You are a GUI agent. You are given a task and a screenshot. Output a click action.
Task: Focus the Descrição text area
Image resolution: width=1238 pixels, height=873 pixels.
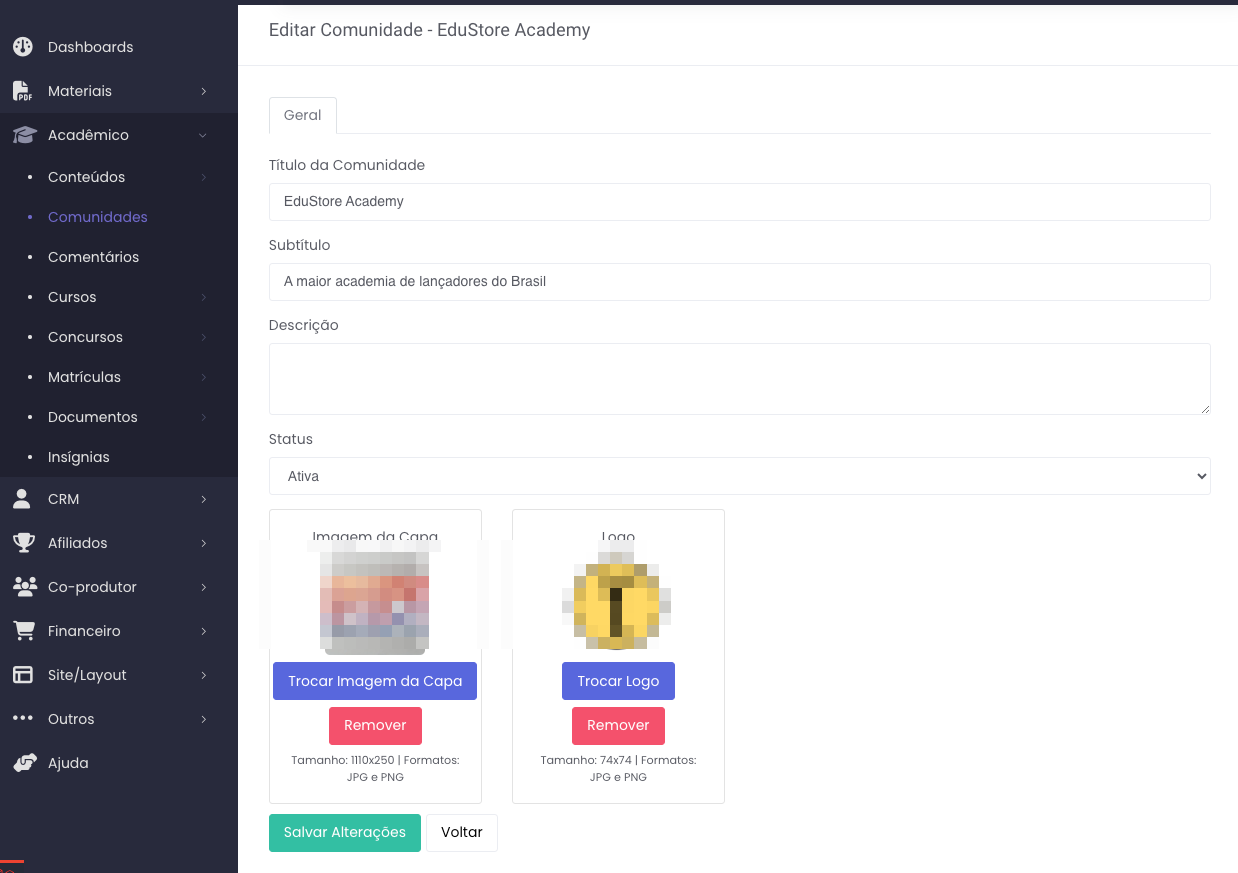(739, 378)
